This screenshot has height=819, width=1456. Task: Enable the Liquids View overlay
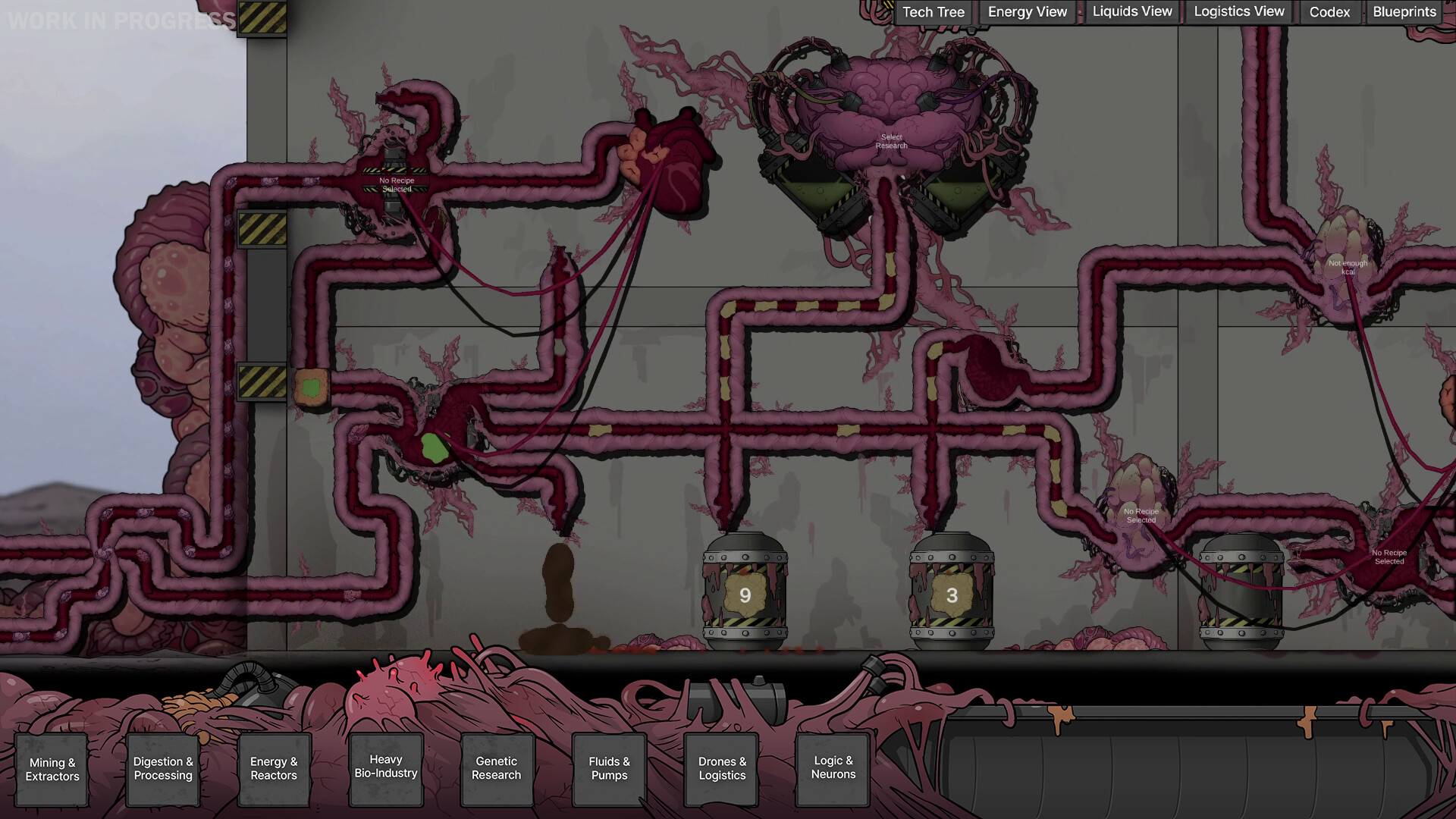pos(1131,11)
